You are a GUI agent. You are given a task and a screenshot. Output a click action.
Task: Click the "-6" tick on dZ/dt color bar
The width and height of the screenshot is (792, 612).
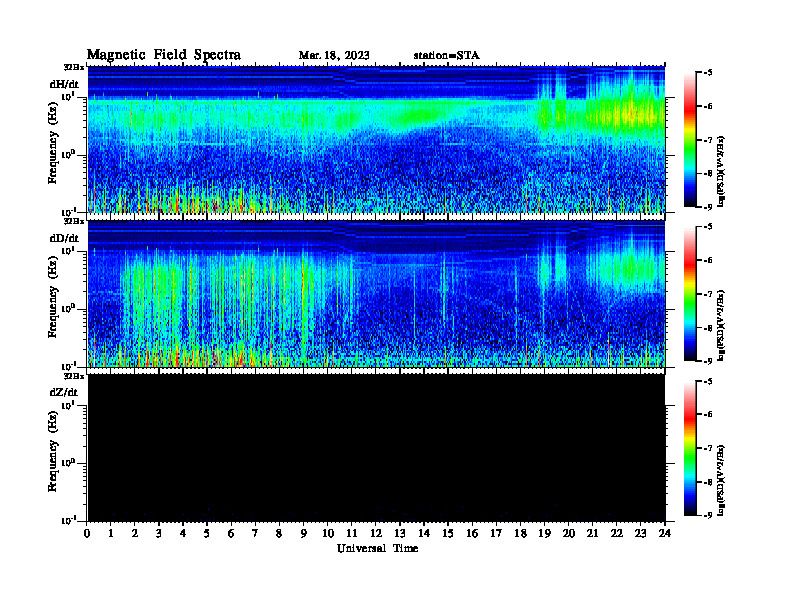[x=708, y=415]
